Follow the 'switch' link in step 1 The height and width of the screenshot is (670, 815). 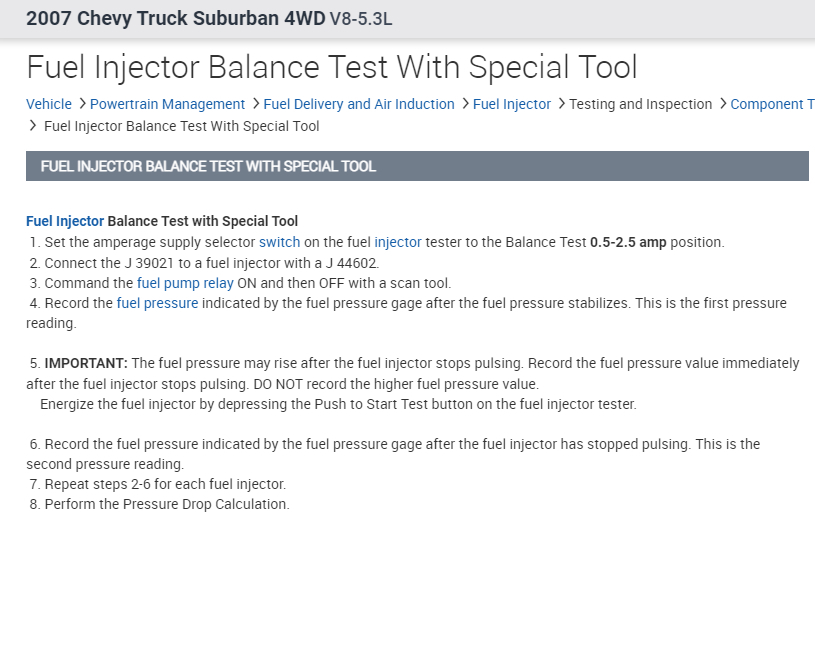(x=279, y=242)
